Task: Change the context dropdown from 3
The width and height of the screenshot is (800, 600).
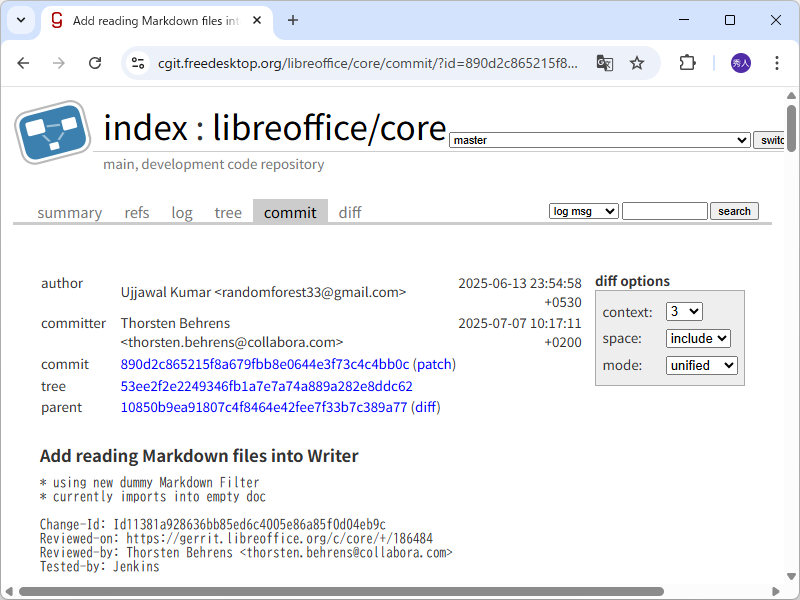Action: (x=684, y=311)
